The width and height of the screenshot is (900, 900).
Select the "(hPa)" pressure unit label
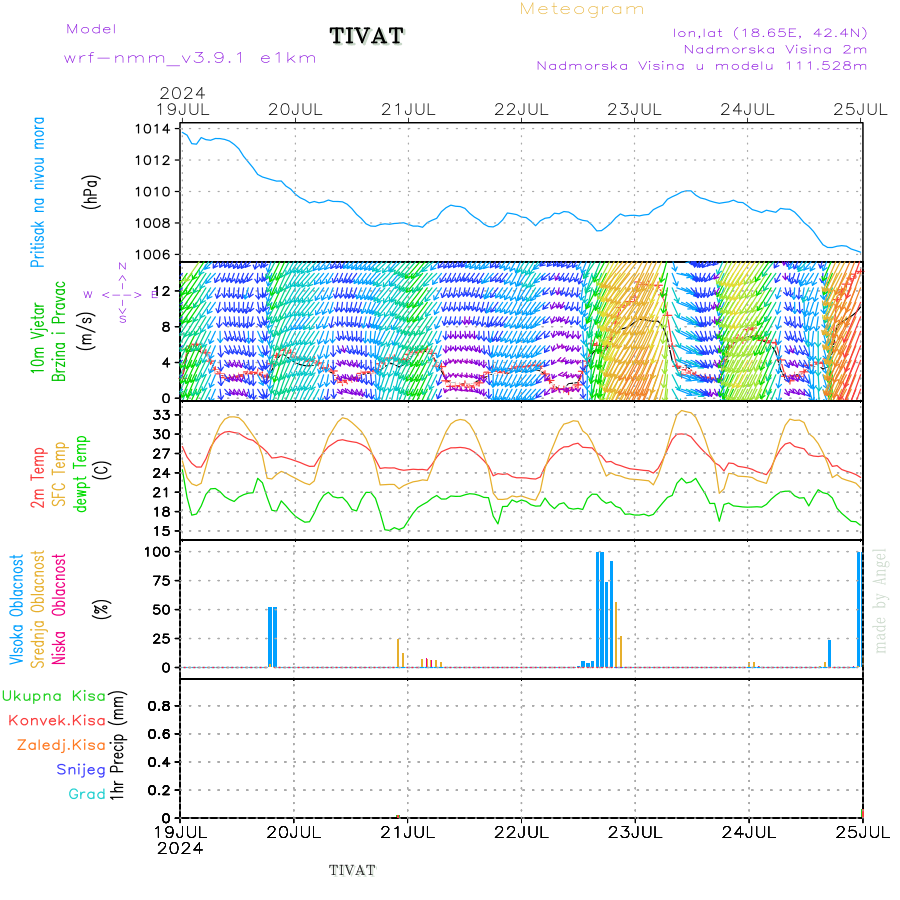(91, 192)
